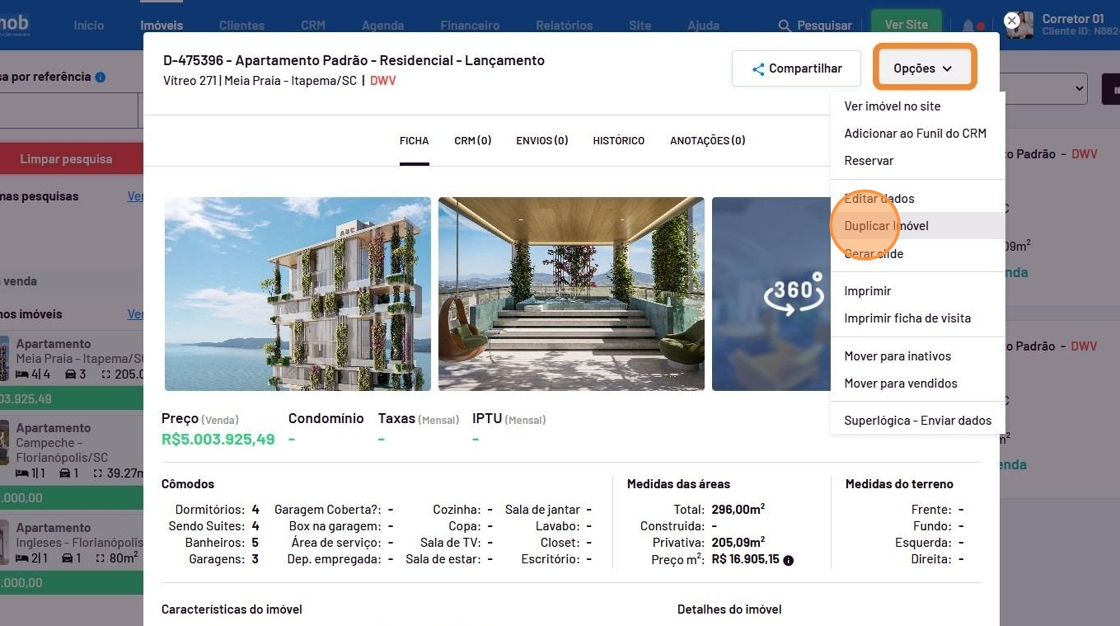Switch to the HISTÓRICO tab
1120x626 pixels.
(x=618, y=141)
